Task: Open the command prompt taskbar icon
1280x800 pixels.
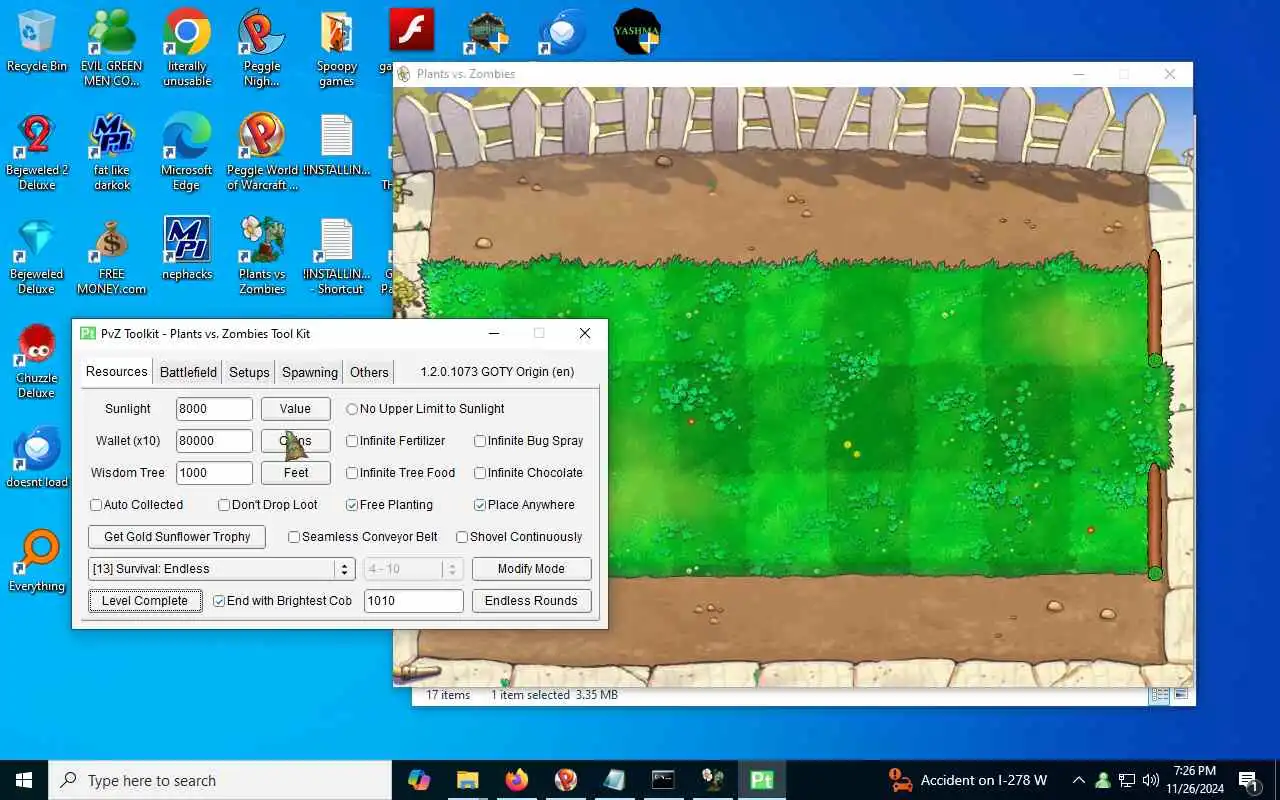Action: click(663, 780)
